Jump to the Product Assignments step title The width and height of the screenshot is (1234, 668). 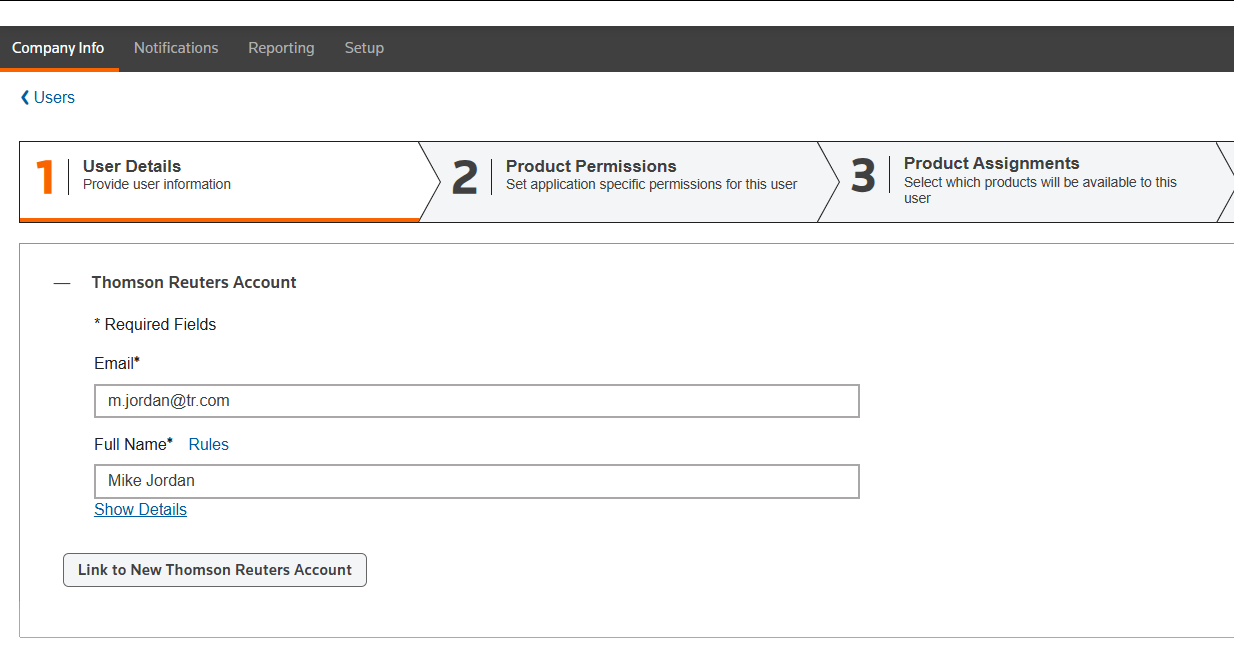[x=991, y=163]
